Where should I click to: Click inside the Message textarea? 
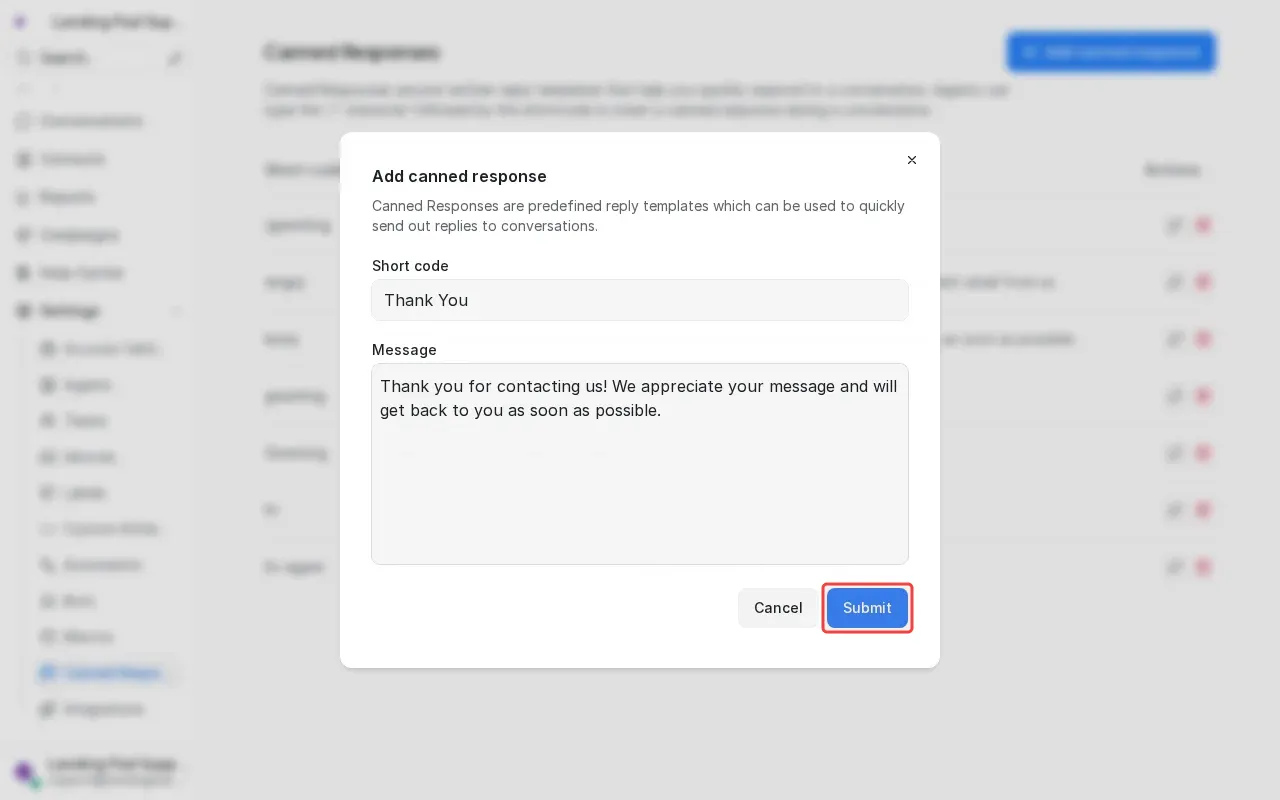pos(640,464)
